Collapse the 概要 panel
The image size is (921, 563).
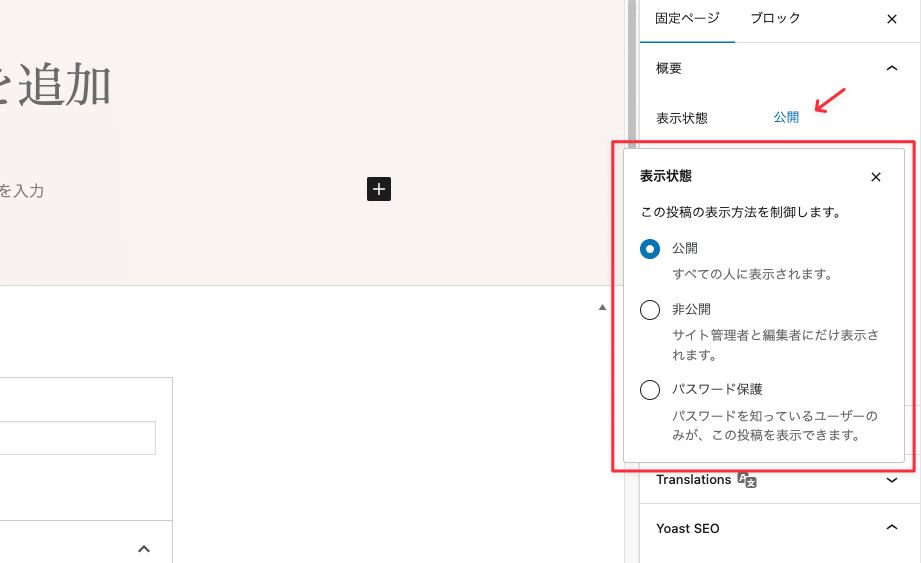pos(892,68)
